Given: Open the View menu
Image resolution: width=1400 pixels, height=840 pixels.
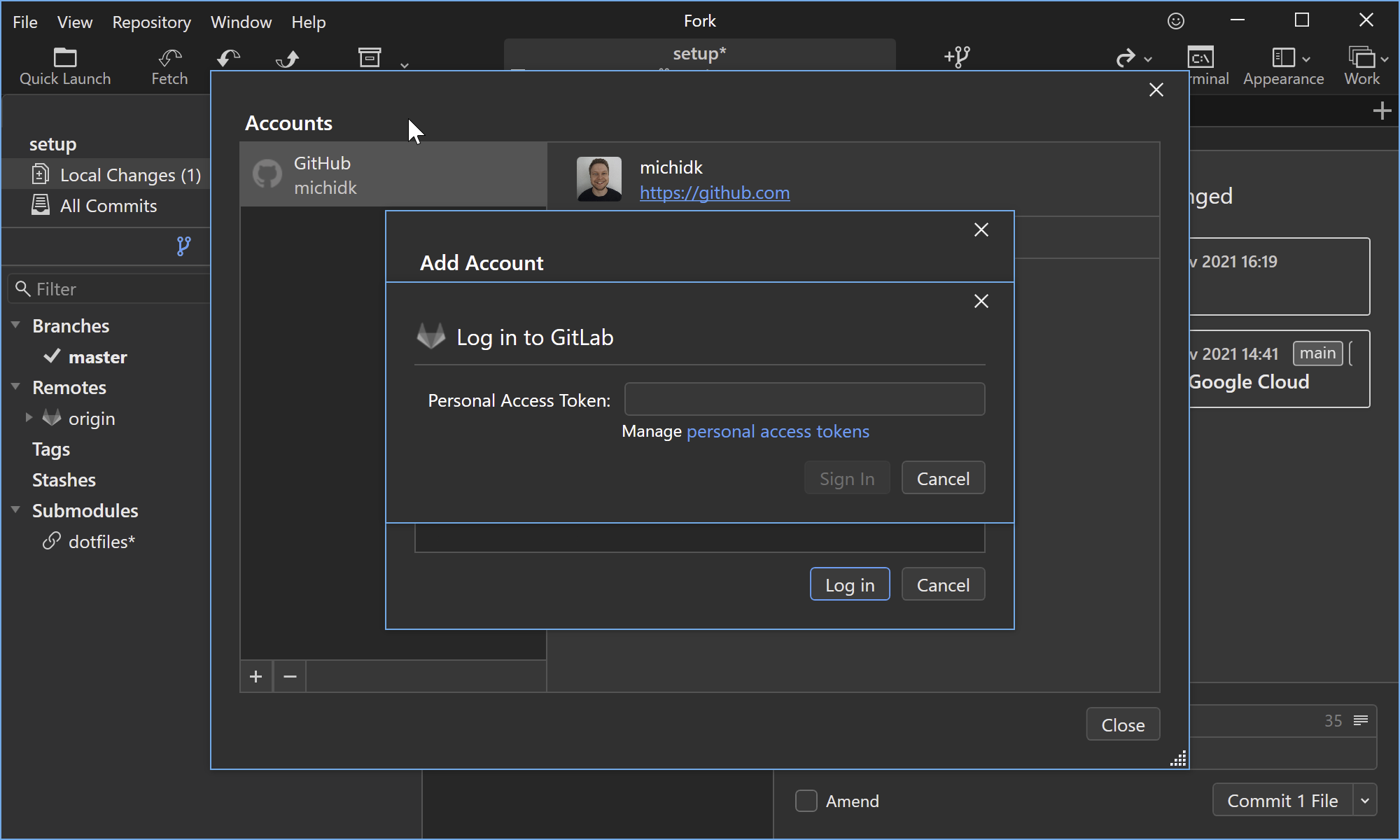Looking at the screenshot, I should click(75, 22).
